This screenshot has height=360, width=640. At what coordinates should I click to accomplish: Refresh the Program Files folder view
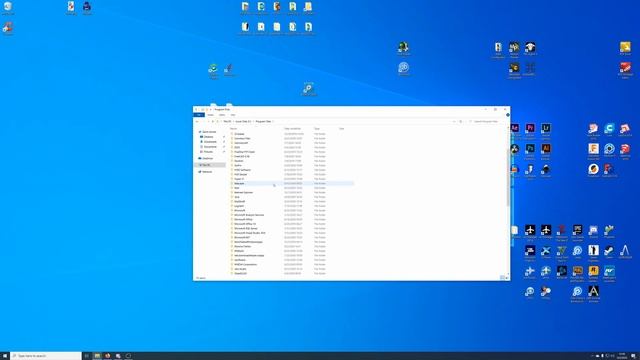pos(461,122)
